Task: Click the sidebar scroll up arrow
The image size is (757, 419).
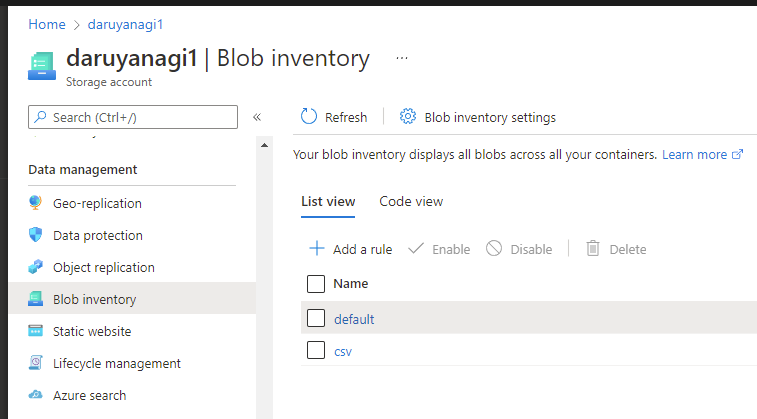Action: pyautogui.click(x=264, y=145)
